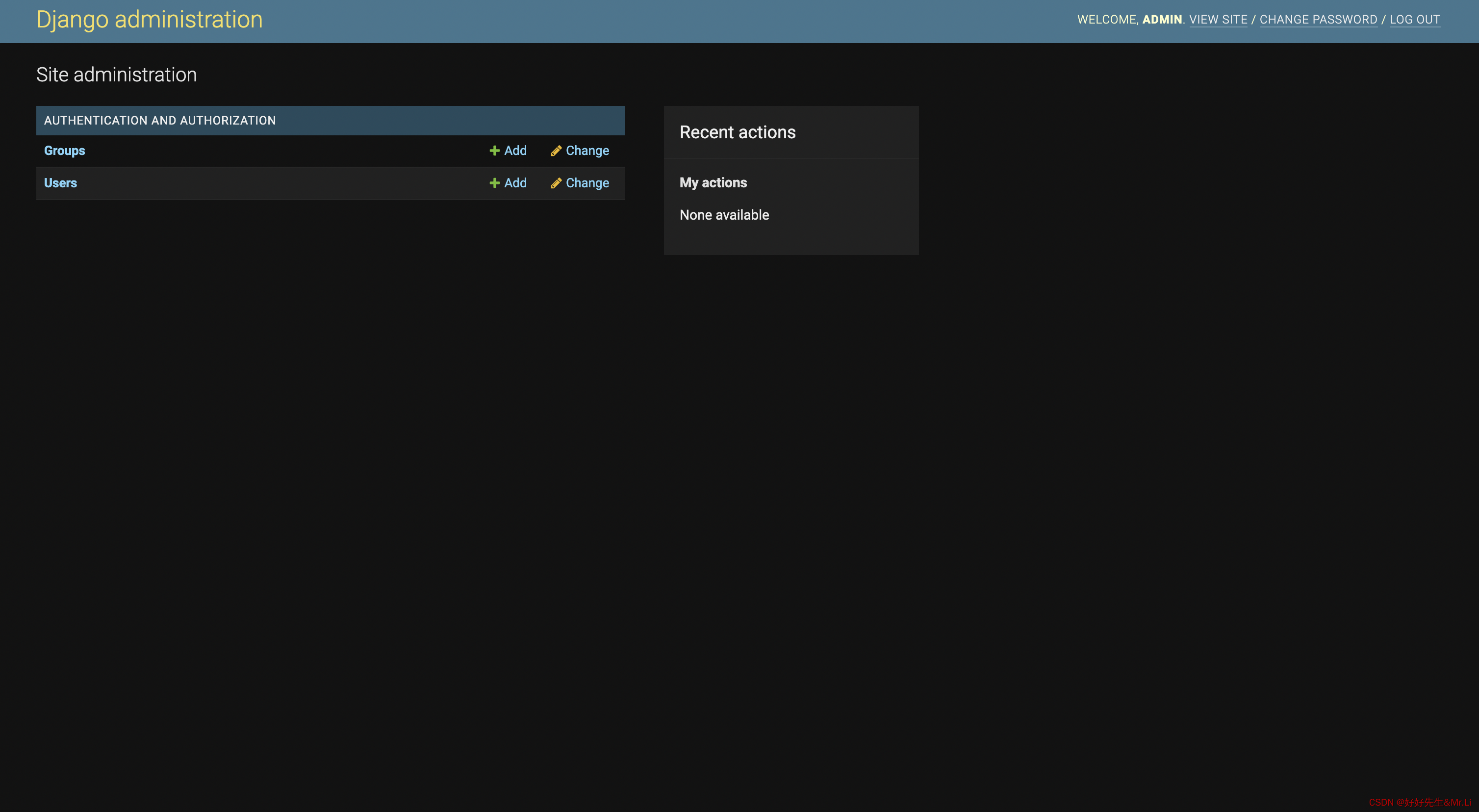Click the pencil icon in Users row
Viewport: 1479px width, 812px height.
click(556, 182)
